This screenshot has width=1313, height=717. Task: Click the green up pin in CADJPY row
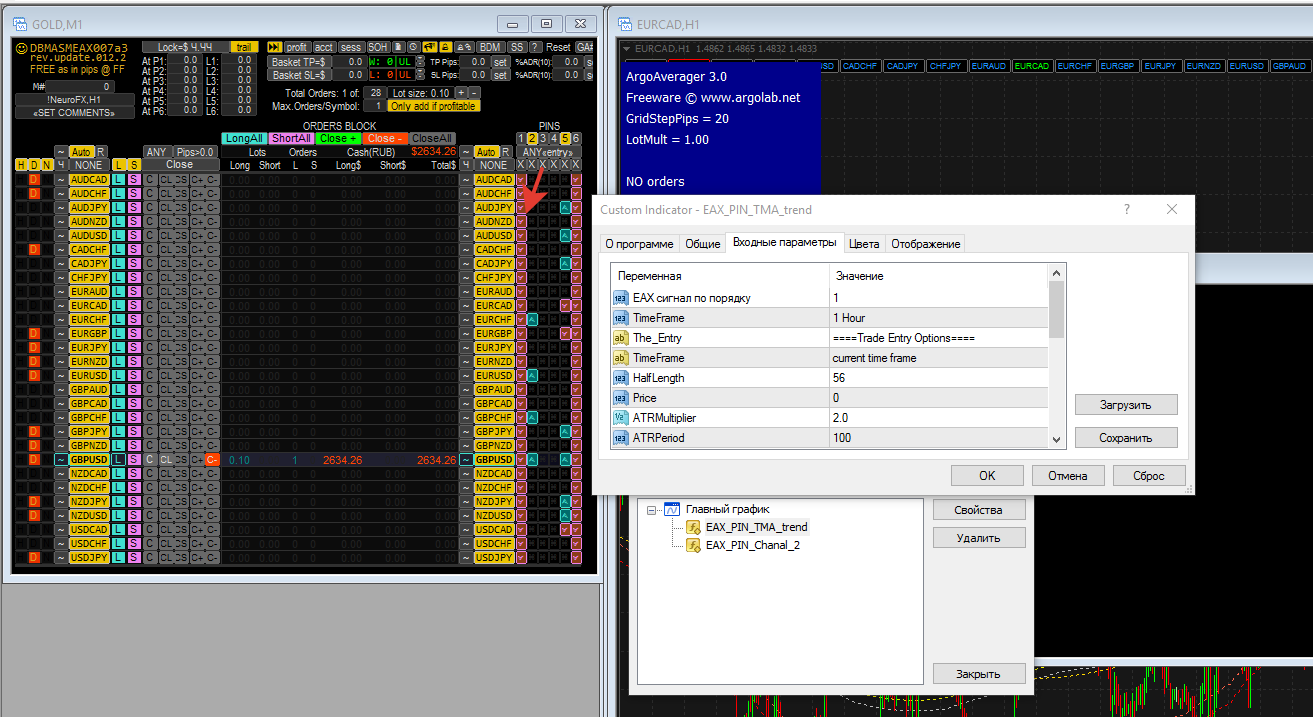click(565, 264)
